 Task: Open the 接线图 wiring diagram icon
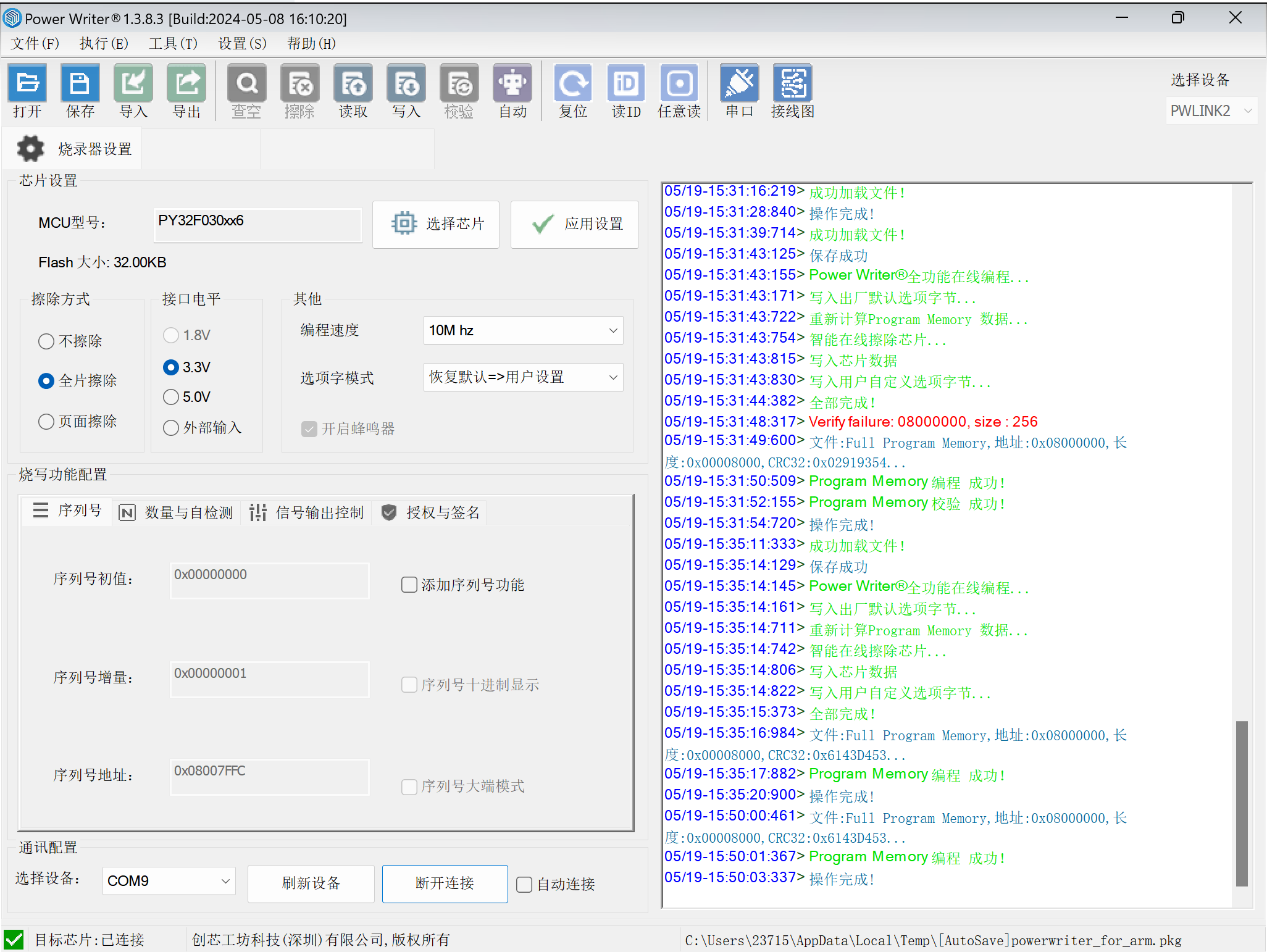click(793, 83)
